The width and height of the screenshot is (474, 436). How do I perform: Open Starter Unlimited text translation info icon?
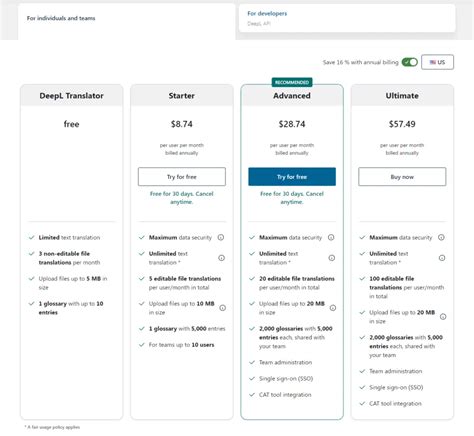(x=221, y=258)
